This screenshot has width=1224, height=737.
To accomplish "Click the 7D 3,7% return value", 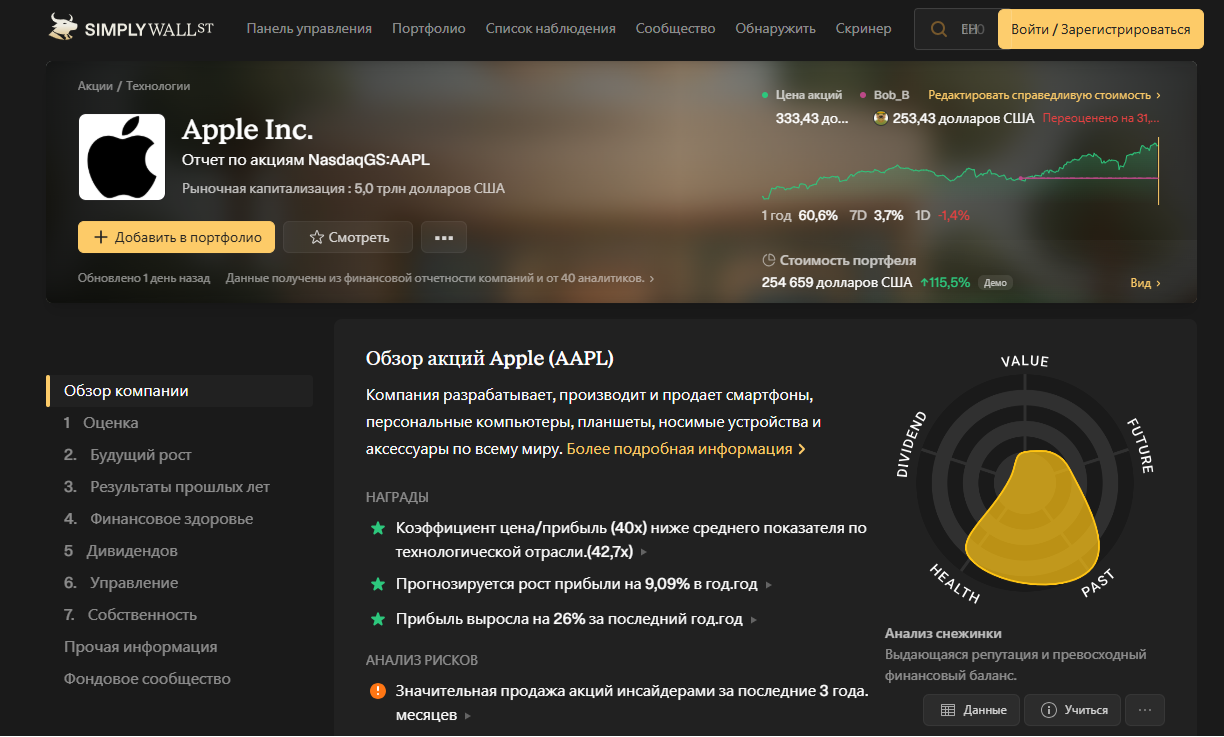I will (x=876, y=215).
